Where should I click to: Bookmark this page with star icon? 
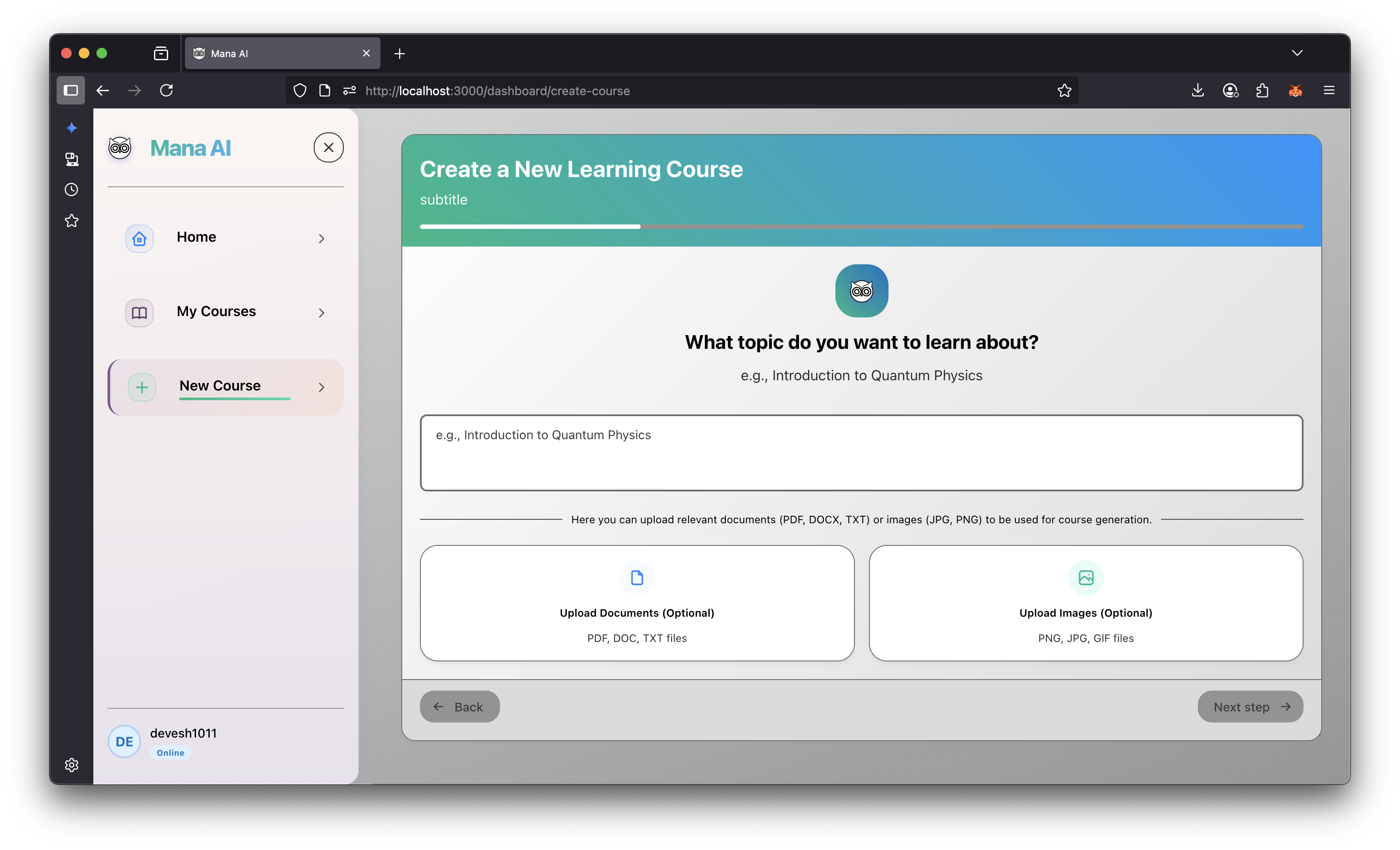[x=1064, y=90]
